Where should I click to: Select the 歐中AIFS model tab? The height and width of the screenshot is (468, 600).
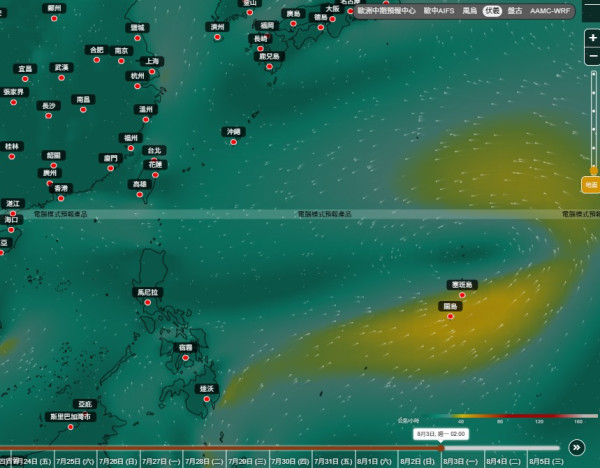[439, 11]
